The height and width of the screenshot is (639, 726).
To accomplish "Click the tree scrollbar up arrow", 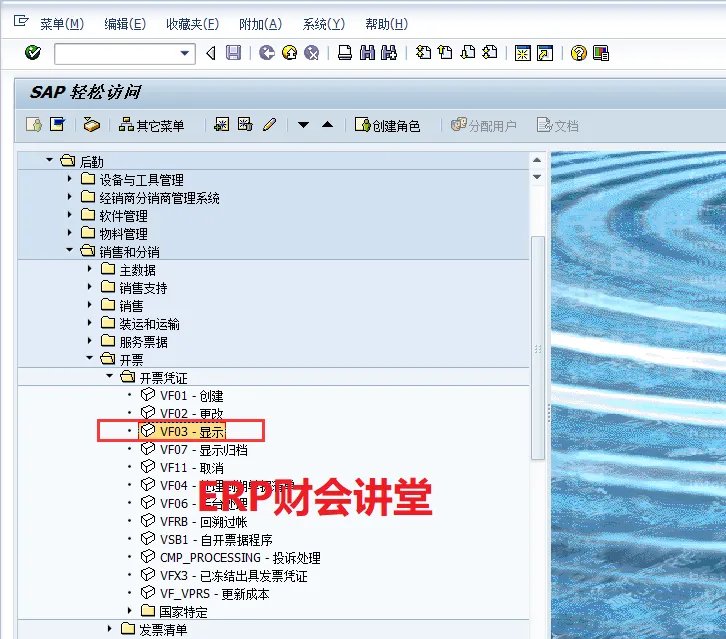I will (537, 160).
